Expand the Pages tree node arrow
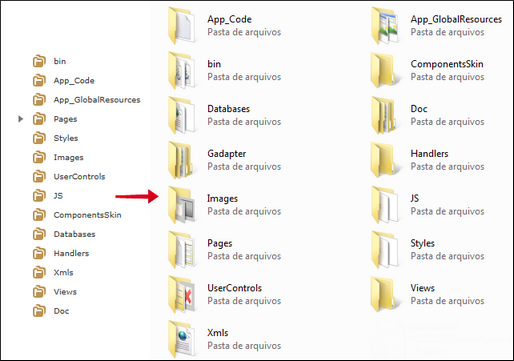 click(x=21, y=119)
